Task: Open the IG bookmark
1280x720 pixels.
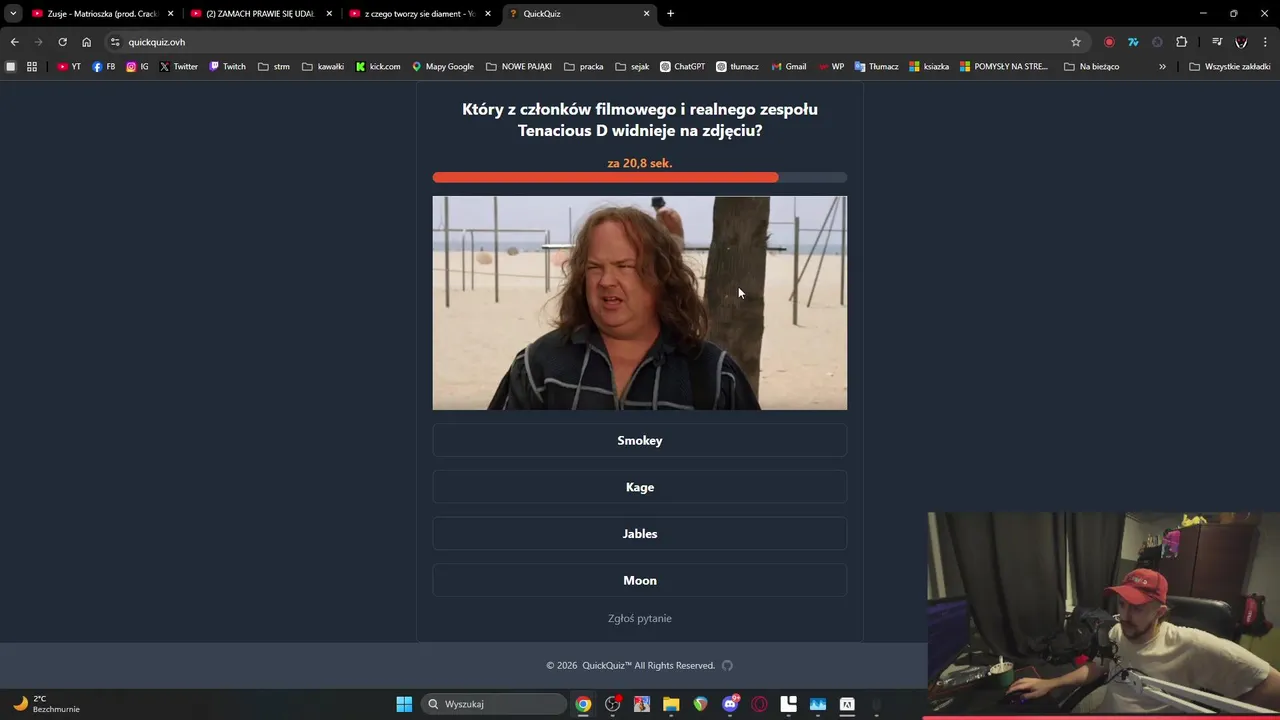Action: 137,67
